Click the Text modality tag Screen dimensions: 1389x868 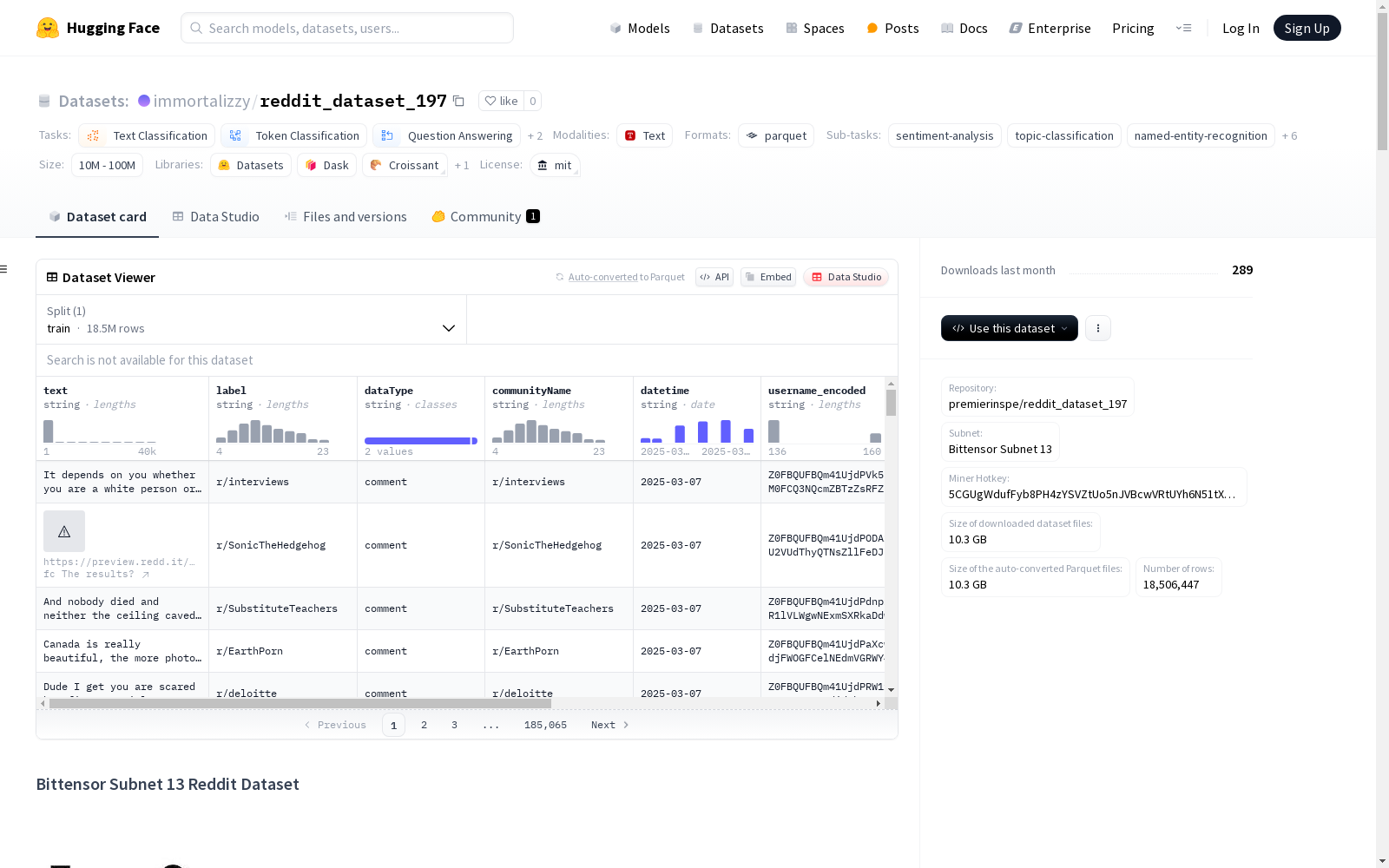point(645,135)
